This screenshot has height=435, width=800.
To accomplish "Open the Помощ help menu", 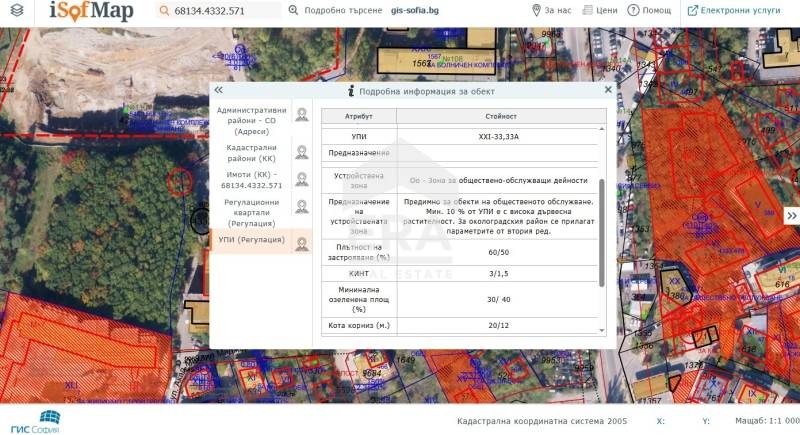I will [650, 11].
